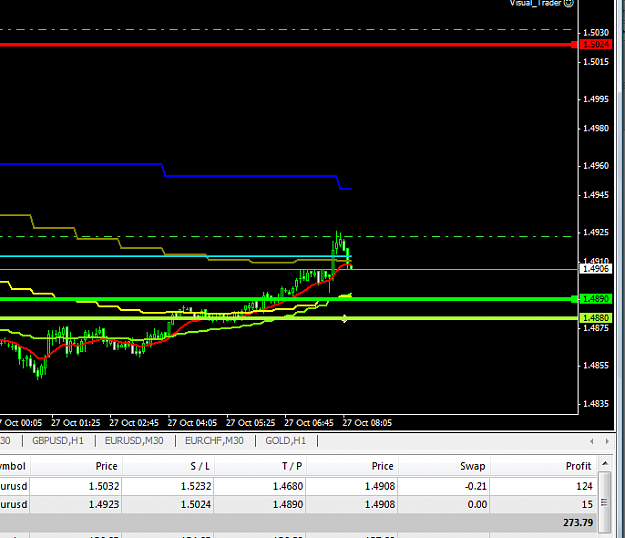625x538 pixels.
Task: Click the trade list scrollbar up arrow
Action: point(605,463)
